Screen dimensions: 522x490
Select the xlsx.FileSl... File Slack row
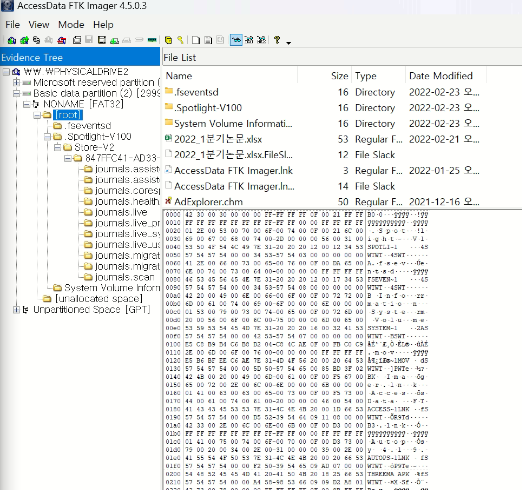(x=322, y=155)
